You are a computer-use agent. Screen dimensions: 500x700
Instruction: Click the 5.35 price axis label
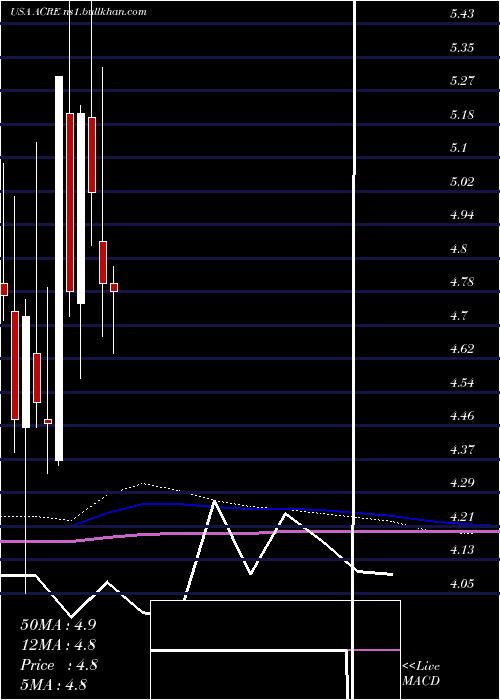tap(462, 47)
